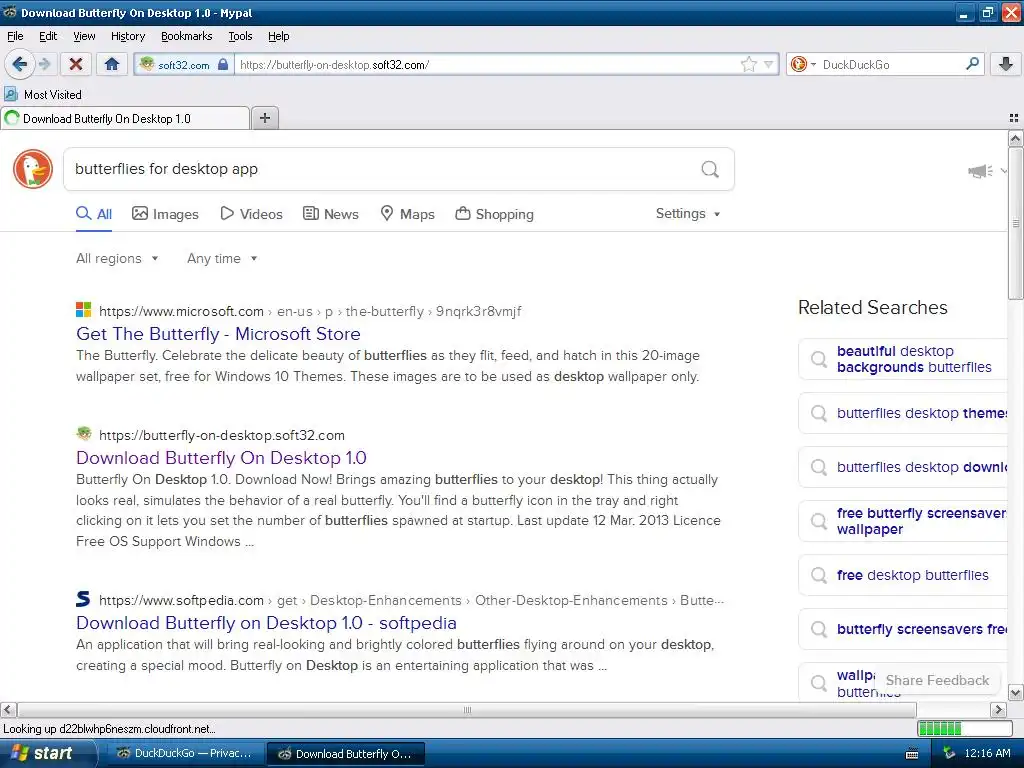Open the tab groups grid icon
This screenshot has height=768, width=1024.
click(x=1014, y=118)
